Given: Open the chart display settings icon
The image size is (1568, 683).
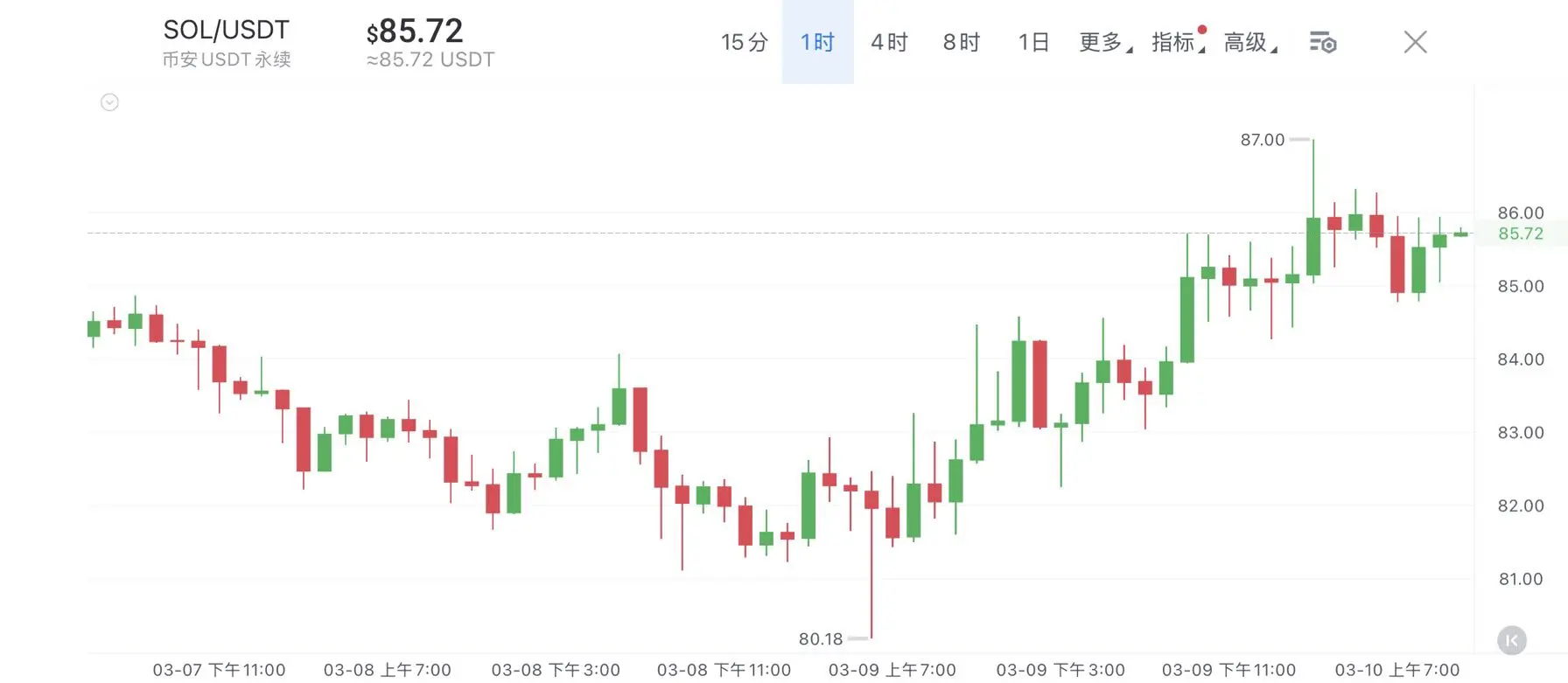Looking at the screenshot, I should pyautogui.click(x=1322, y=42).
